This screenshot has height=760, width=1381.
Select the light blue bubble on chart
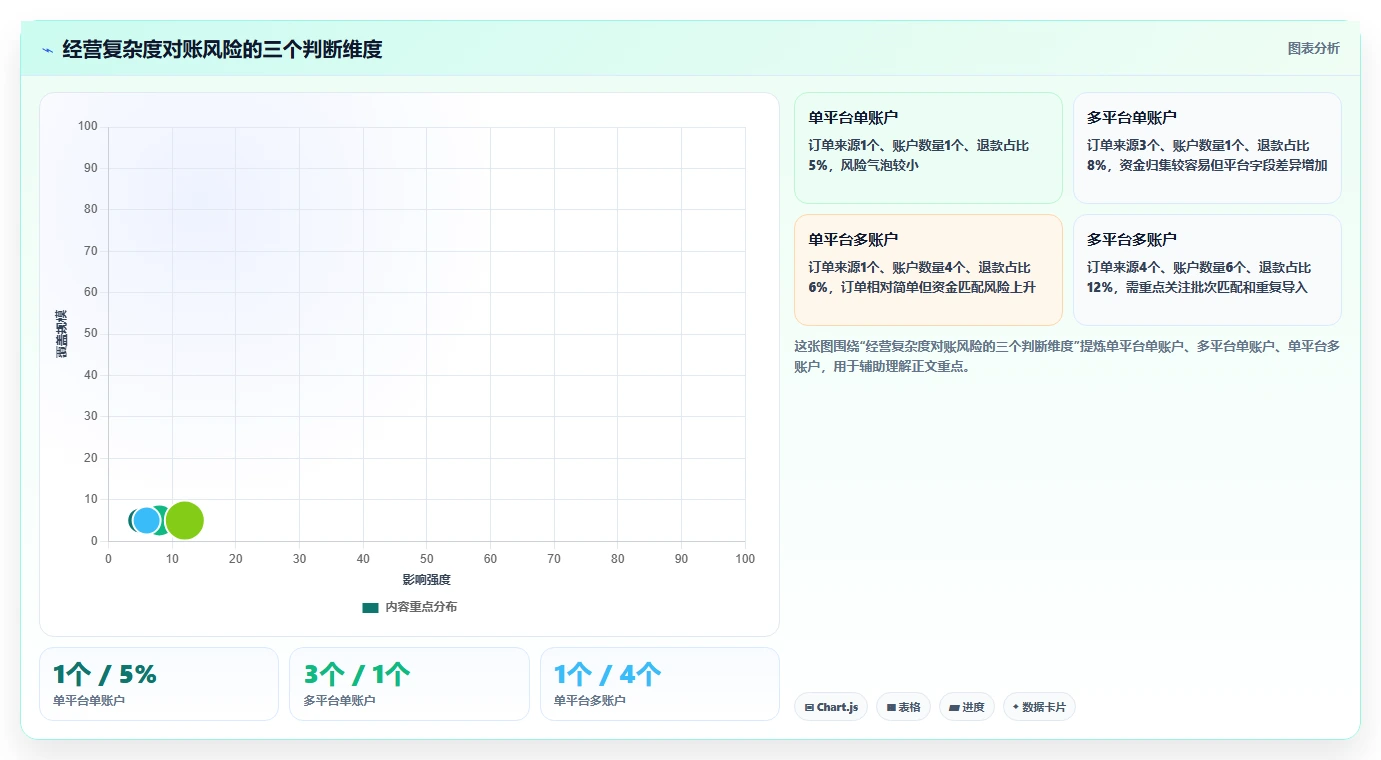[x=146, y=520]
